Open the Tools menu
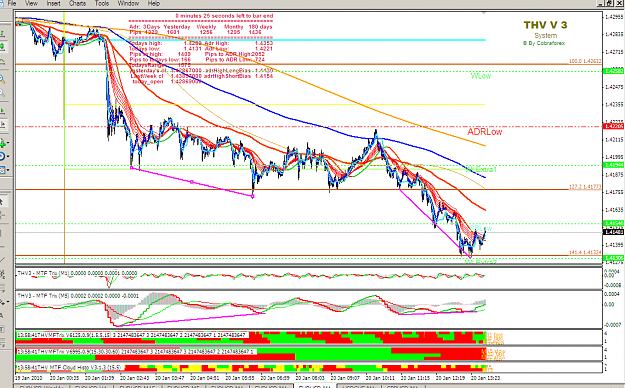The width and height of the screenshot is (625, 388). click(102, 3)
